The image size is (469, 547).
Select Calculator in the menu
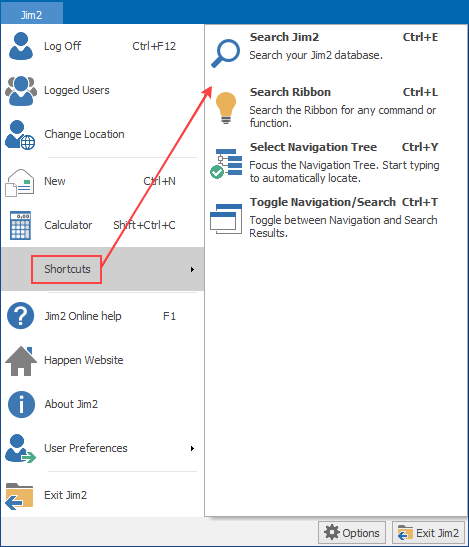(103, 225)
